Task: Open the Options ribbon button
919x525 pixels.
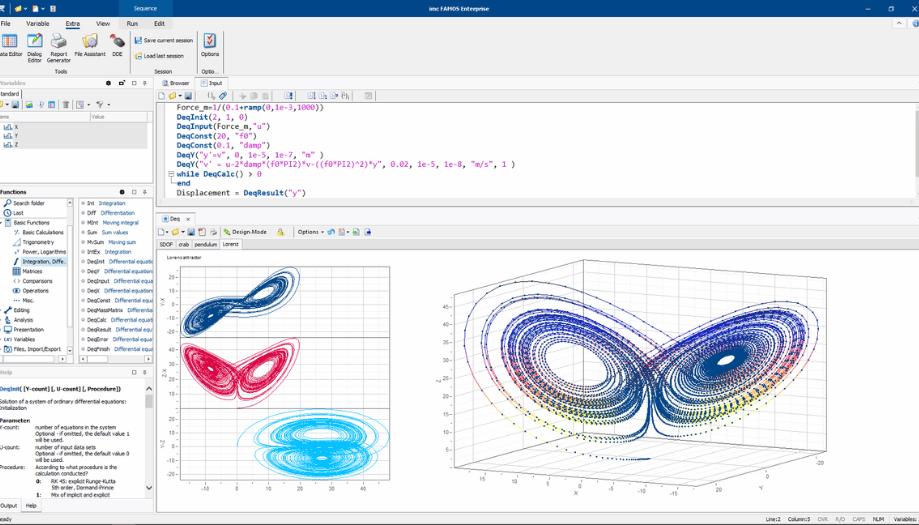Action: coord(210,45)
